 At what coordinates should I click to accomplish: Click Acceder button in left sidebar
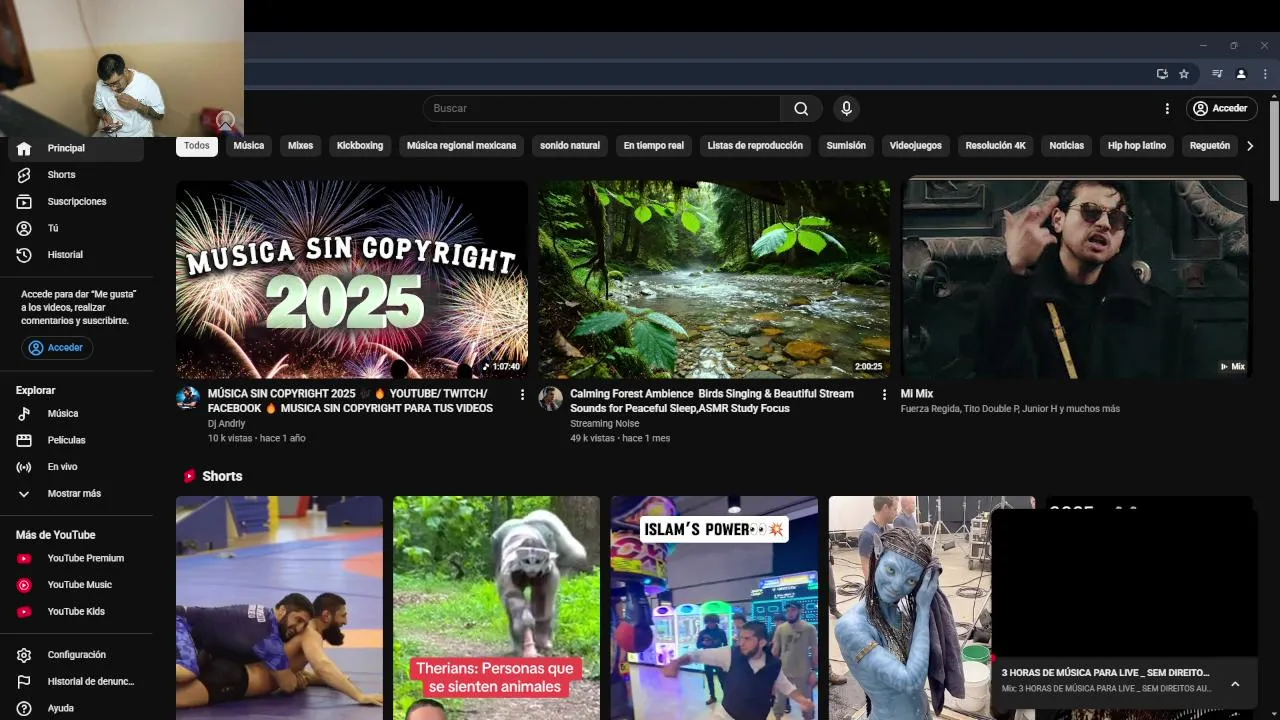pos(57,348)
